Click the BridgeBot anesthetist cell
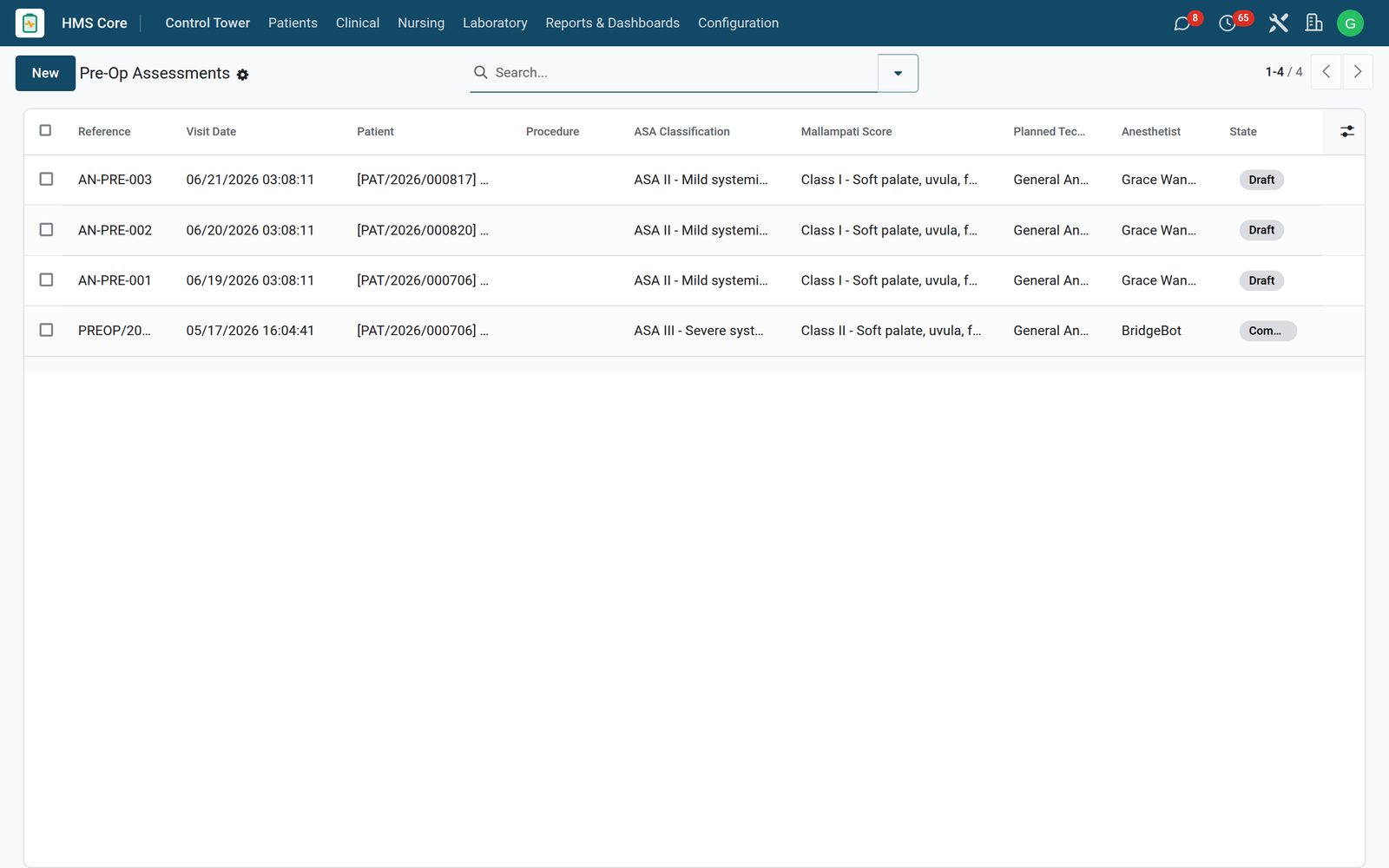Viewport: 1389px width, 868px height. [x=1151, y=331]
